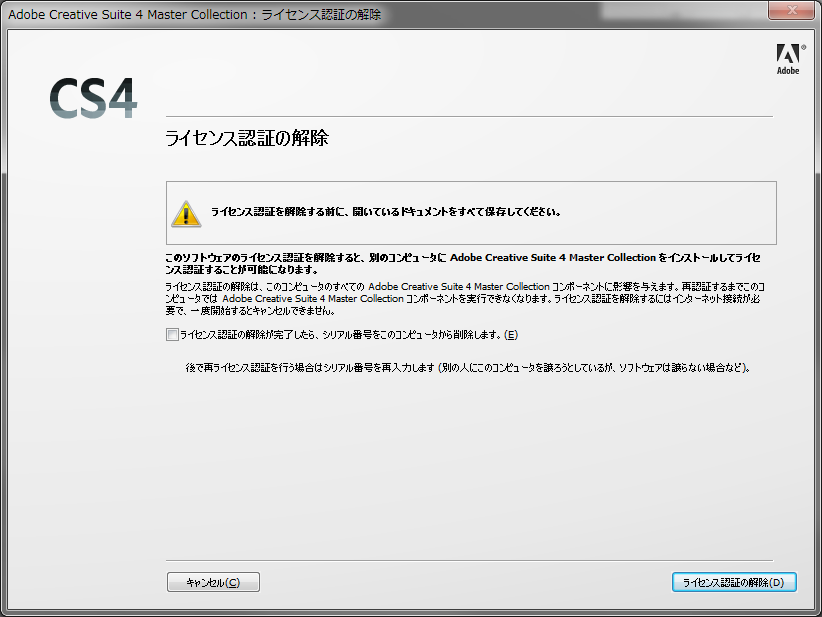
Task: Click the window title bar text
Action: pyautogui.click(x=194, y=15)
